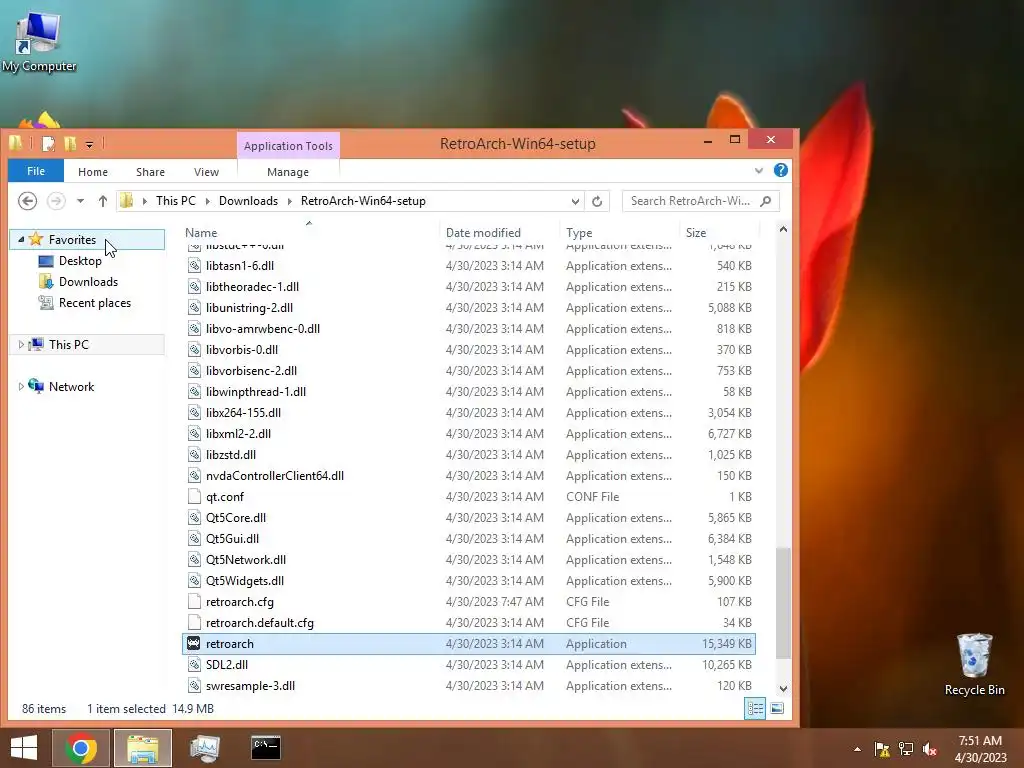This screenshot has width=1024, height=768.
Task: Open the resource monitor taskbar icon
Action: (204, 748)
